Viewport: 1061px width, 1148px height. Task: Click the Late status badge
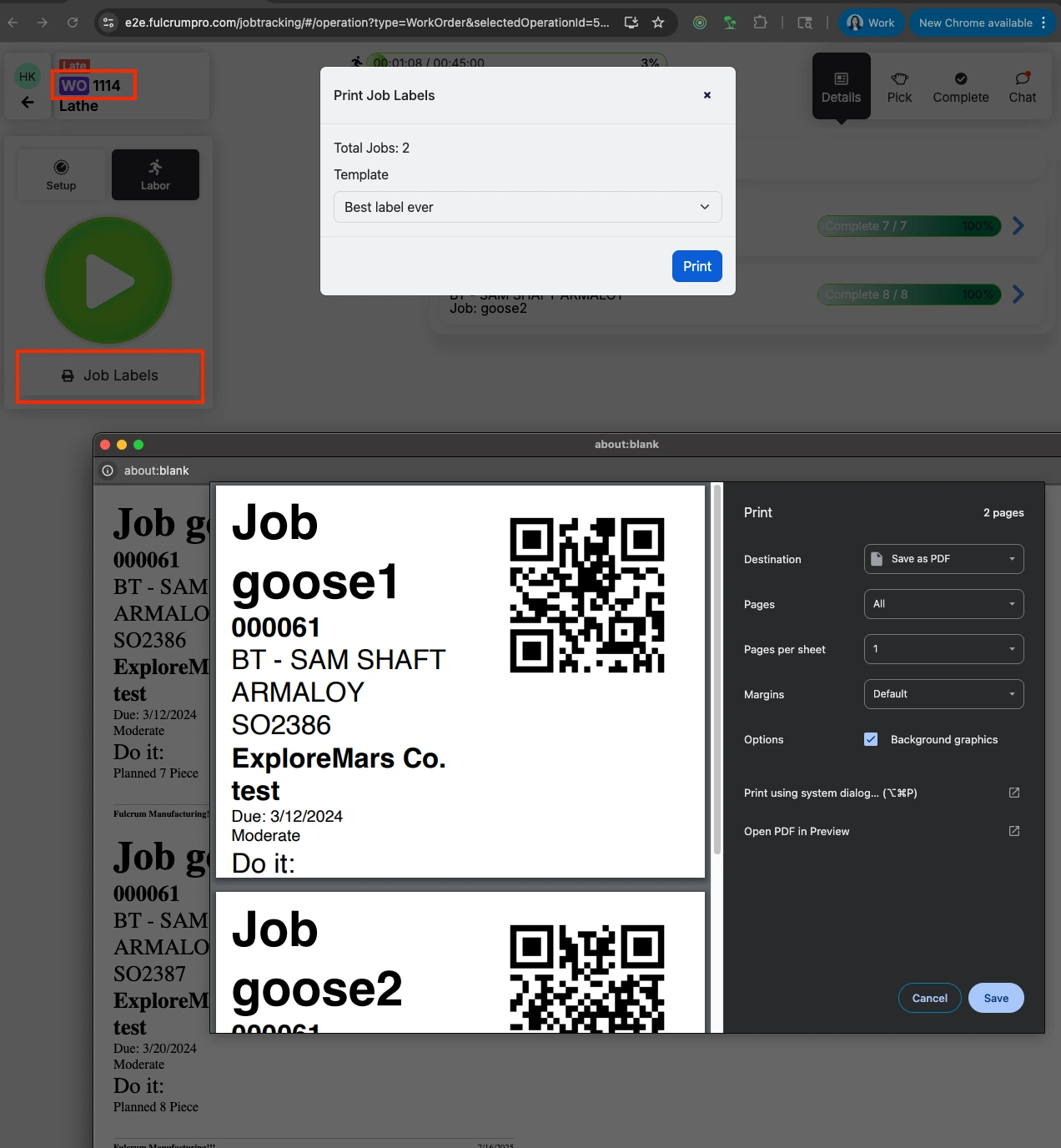(x=74, y=65)
